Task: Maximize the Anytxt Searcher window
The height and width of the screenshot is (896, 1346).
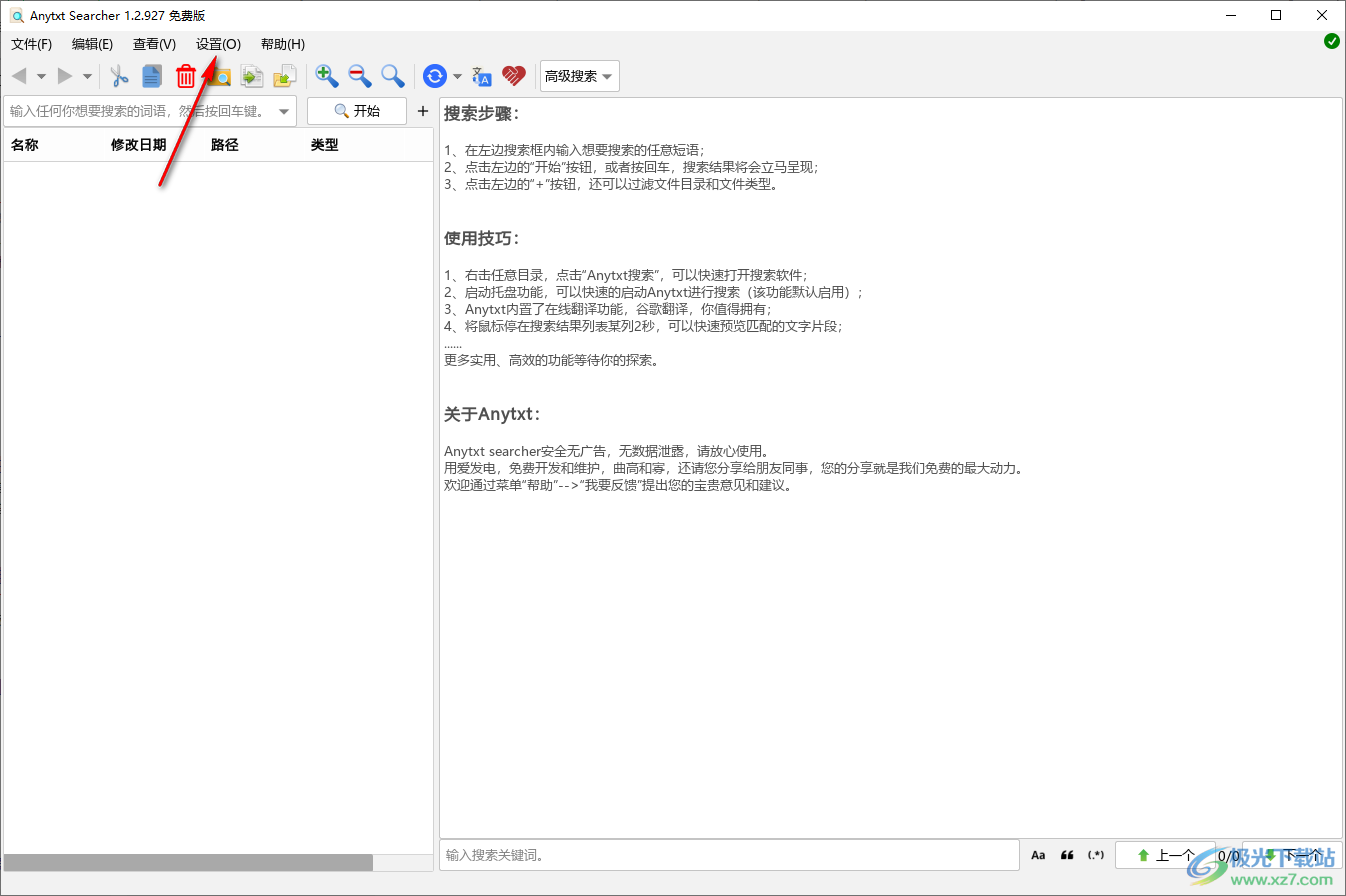Action: [x=1277, y=15]
